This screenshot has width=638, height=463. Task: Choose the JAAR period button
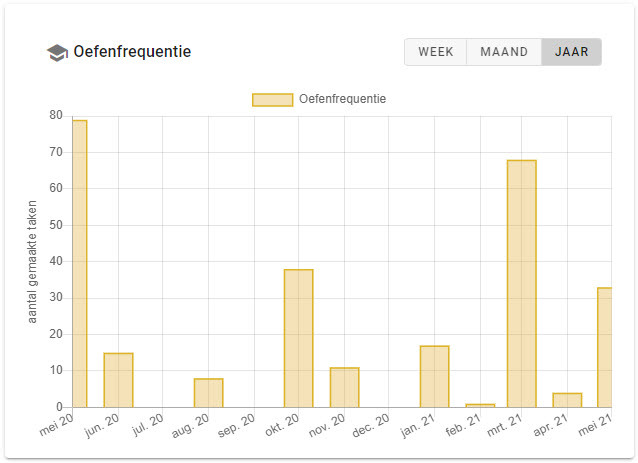pos(571,52)
